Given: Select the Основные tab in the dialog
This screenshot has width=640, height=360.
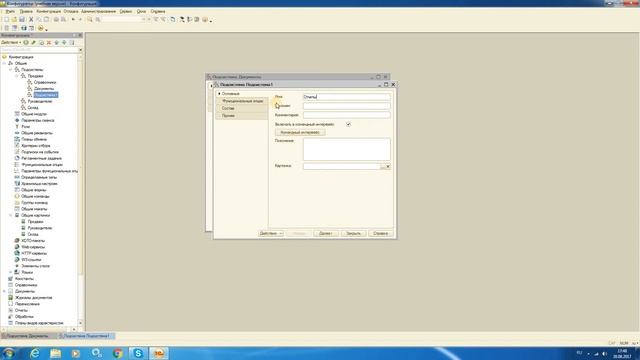Looking at the screenshot, I should [x=242, y=93].
